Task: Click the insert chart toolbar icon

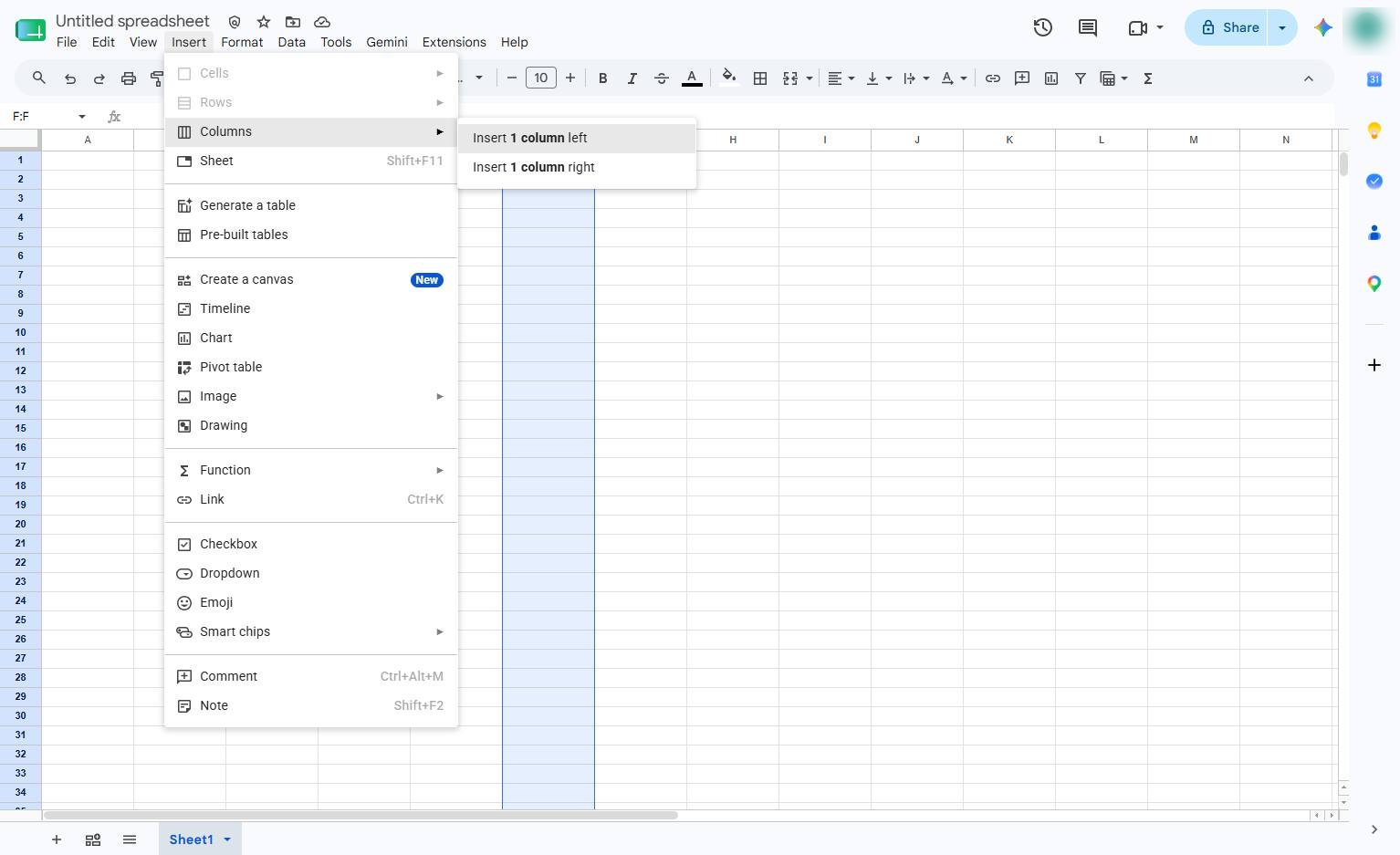Action: pos(1051,78)
